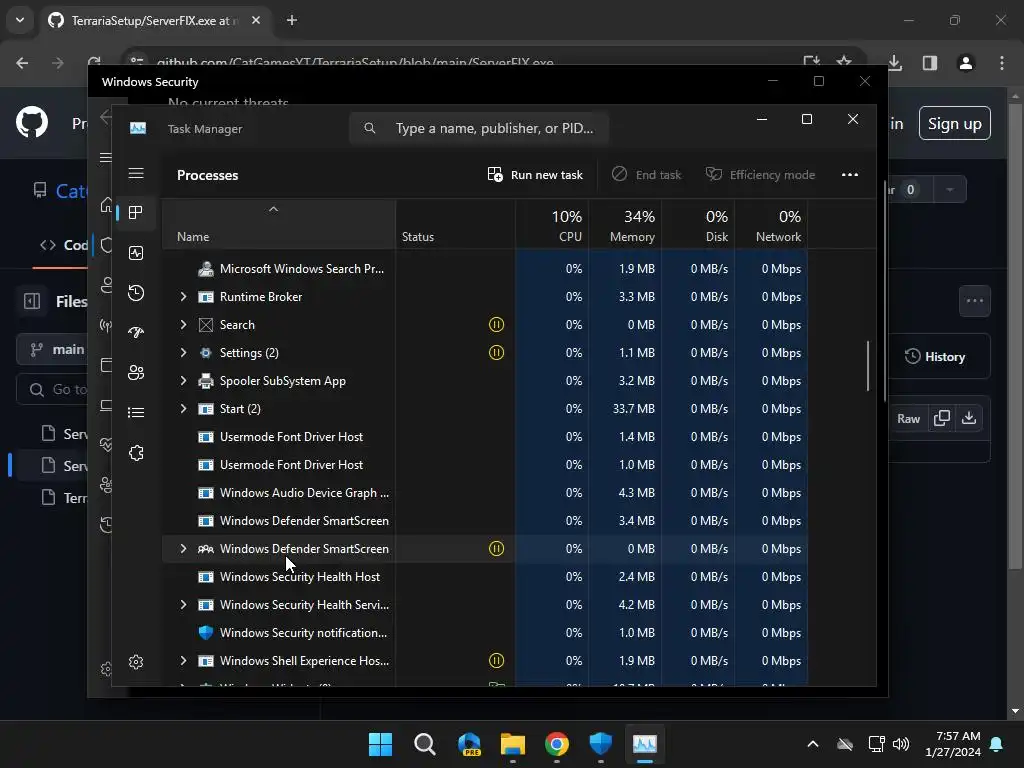Expand the Windows Security Health Service group
This screenshot has height=768, width=1024.
pyautogui.click(x=184, y=605)
